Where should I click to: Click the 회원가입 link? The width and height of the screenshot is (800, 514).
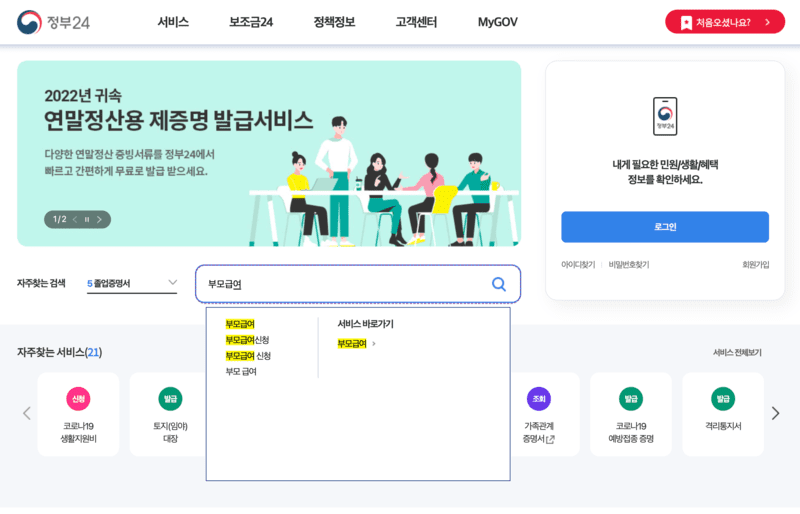[x=756, y=264]
